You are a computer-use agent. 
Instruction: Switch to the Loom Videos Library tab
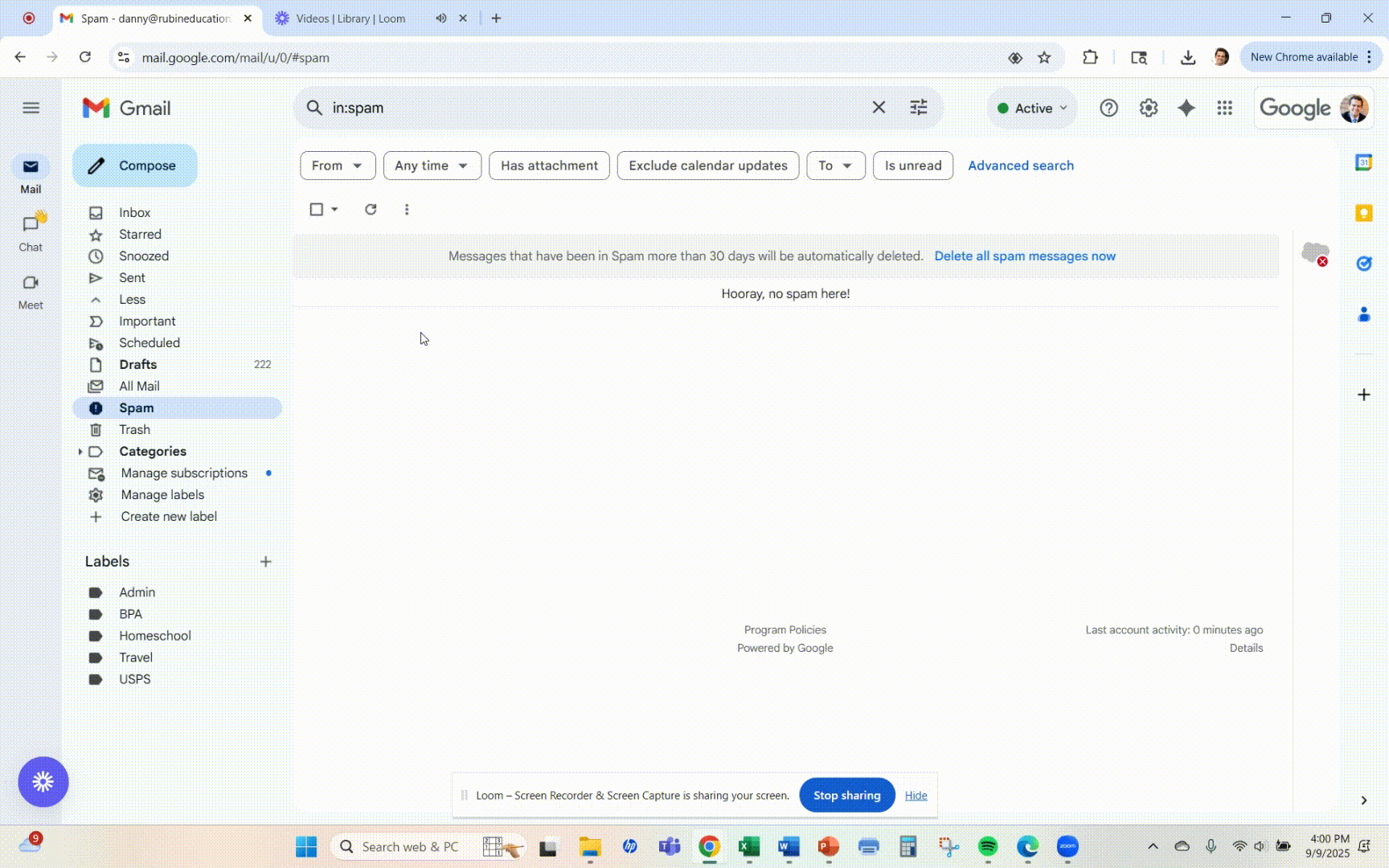point(350,18)
